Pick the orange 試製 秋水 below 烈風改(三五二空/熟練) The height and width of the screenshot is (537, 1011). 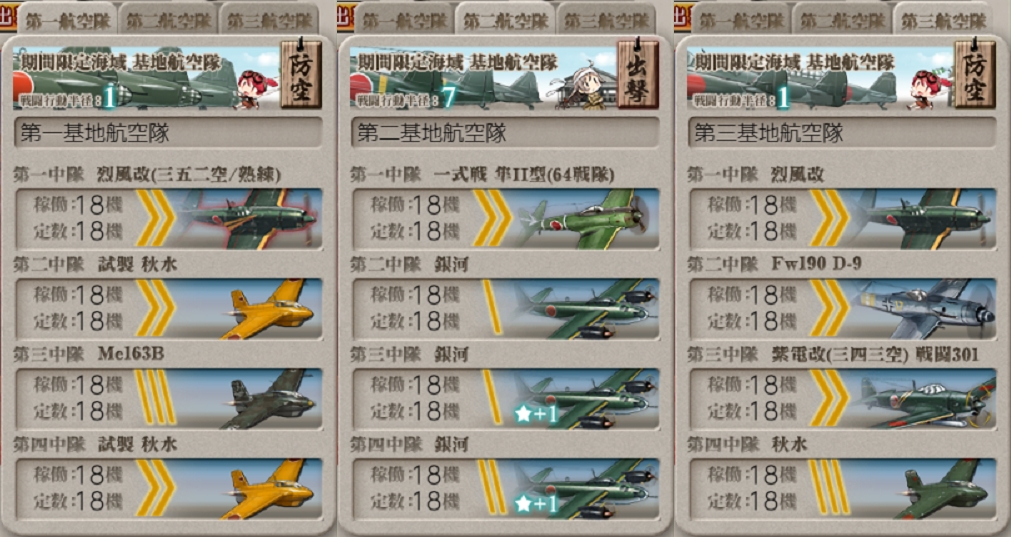168,309
